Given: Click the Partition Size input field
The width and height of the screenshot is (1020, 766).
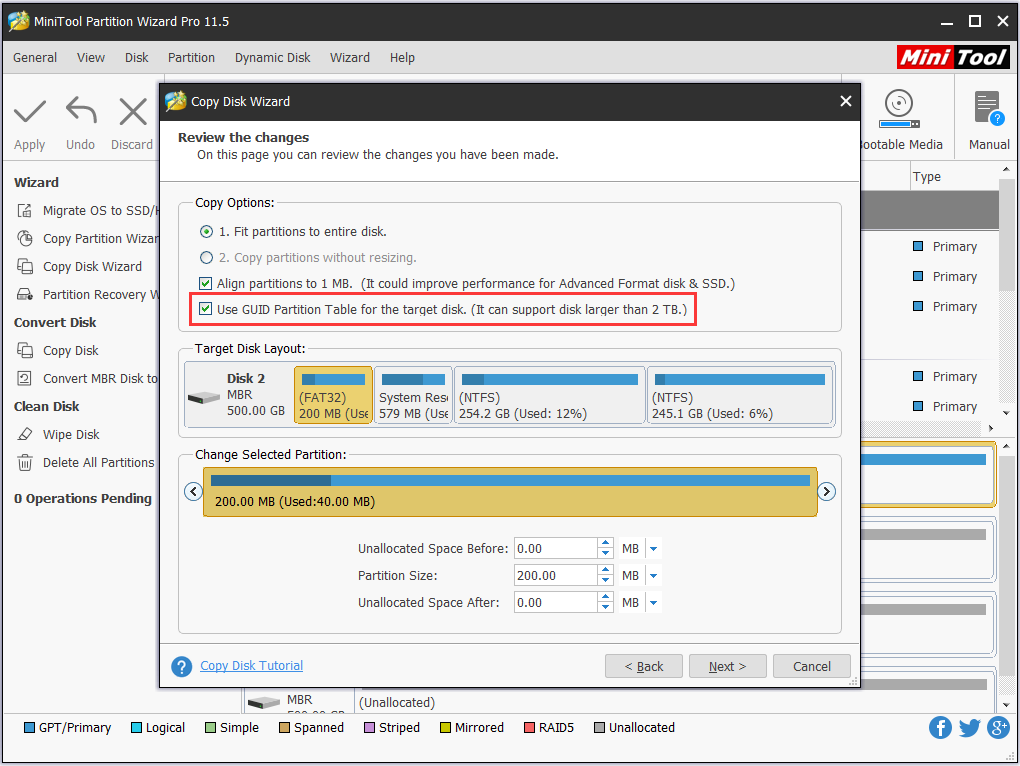Looking at the screenshot, I should click(555, 576).
